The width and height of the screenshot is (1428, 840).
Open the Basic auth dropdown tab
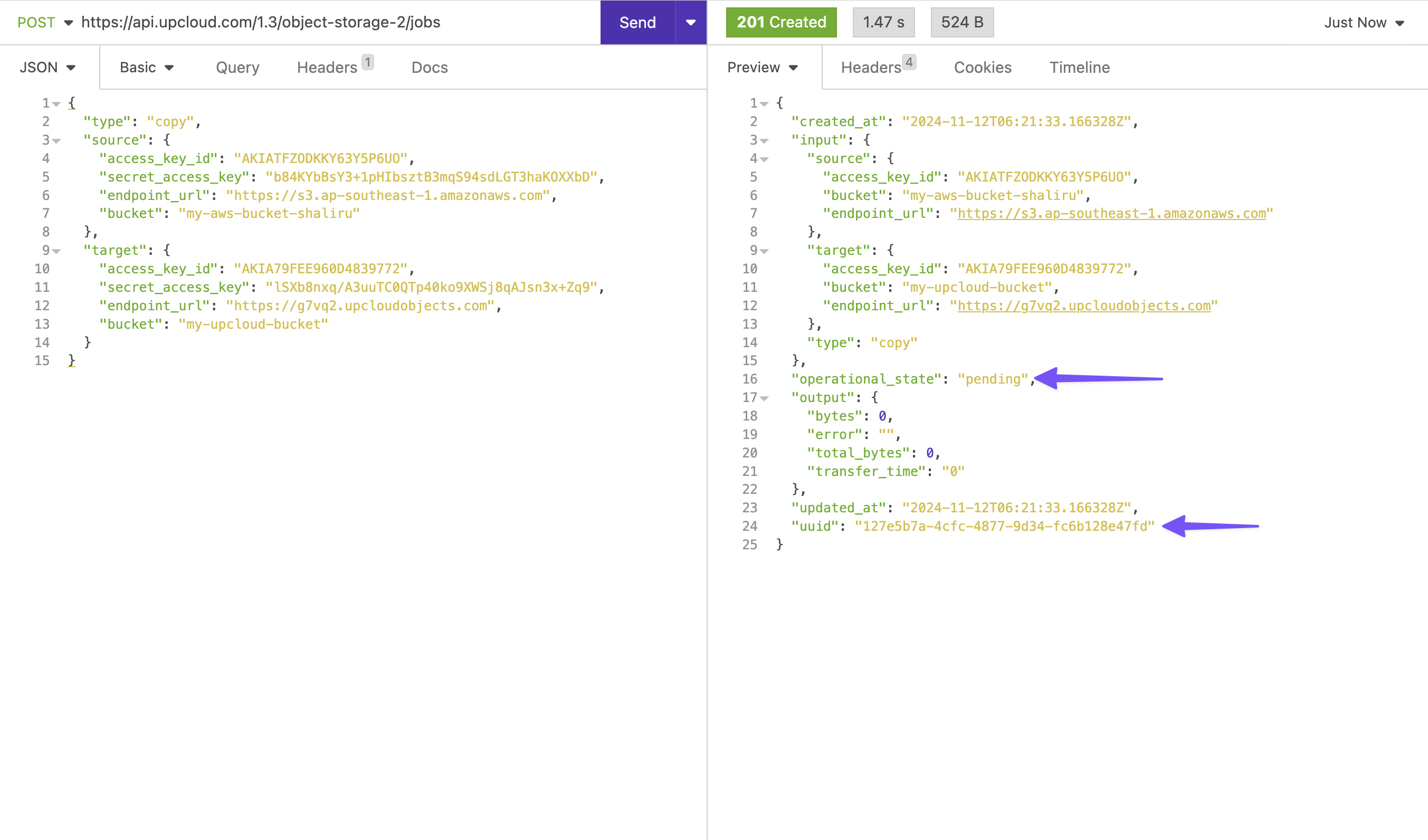click(x=147, y=68)
